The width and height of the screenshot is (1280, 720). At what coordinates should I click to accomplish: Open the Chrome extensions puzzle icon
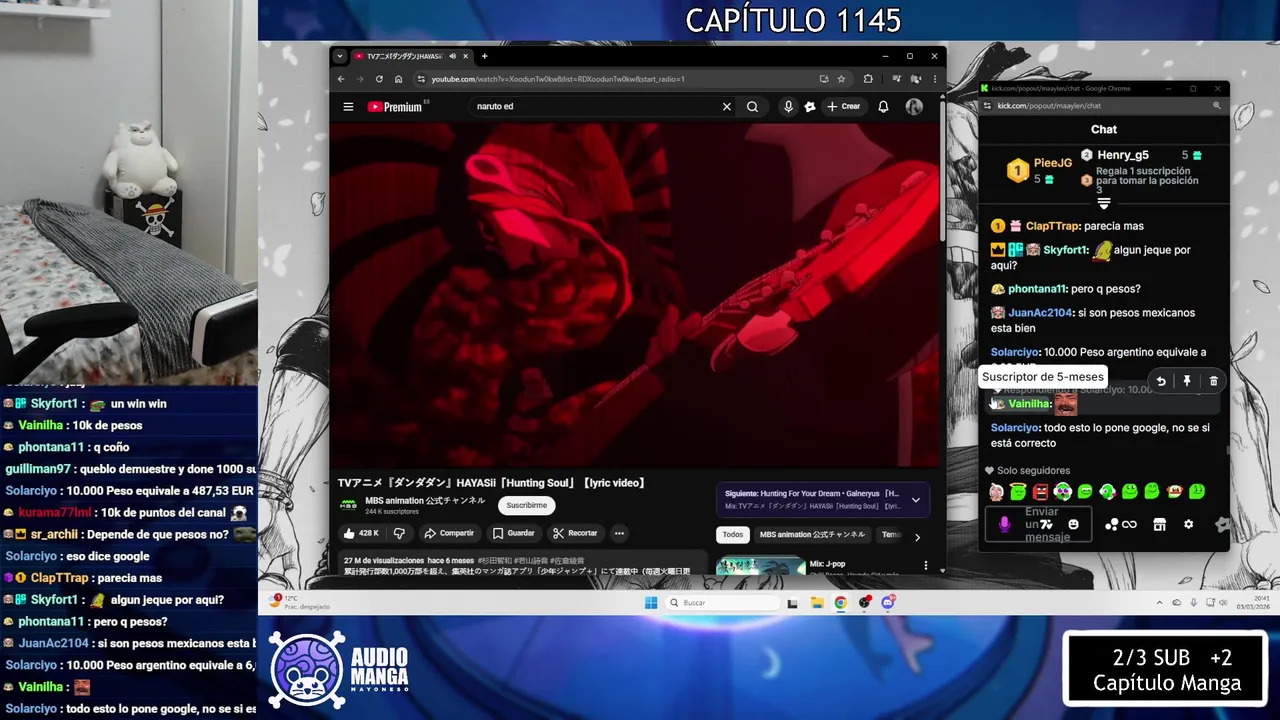coord(868,79)
